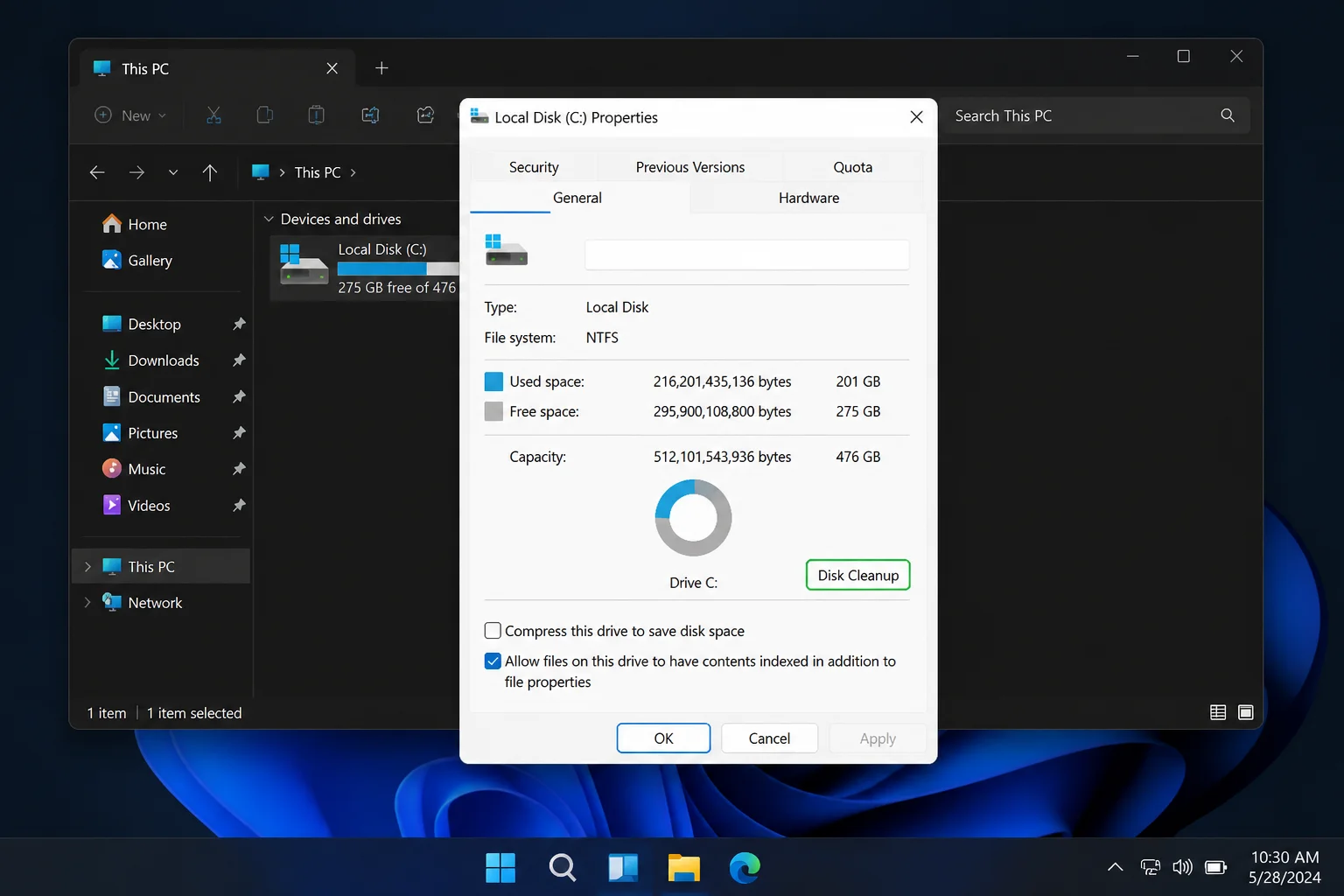1344x896 pixels.
Task: Click Cancel in the Properties dialog
Action: [x=769, y=738]
